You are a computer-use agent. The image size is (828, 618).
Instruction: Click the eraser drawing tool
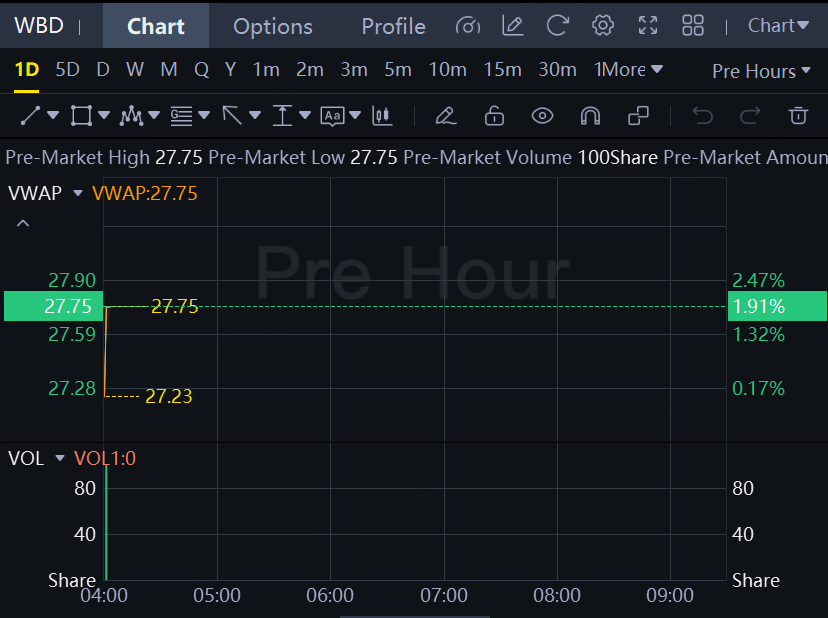pos(446,116)
